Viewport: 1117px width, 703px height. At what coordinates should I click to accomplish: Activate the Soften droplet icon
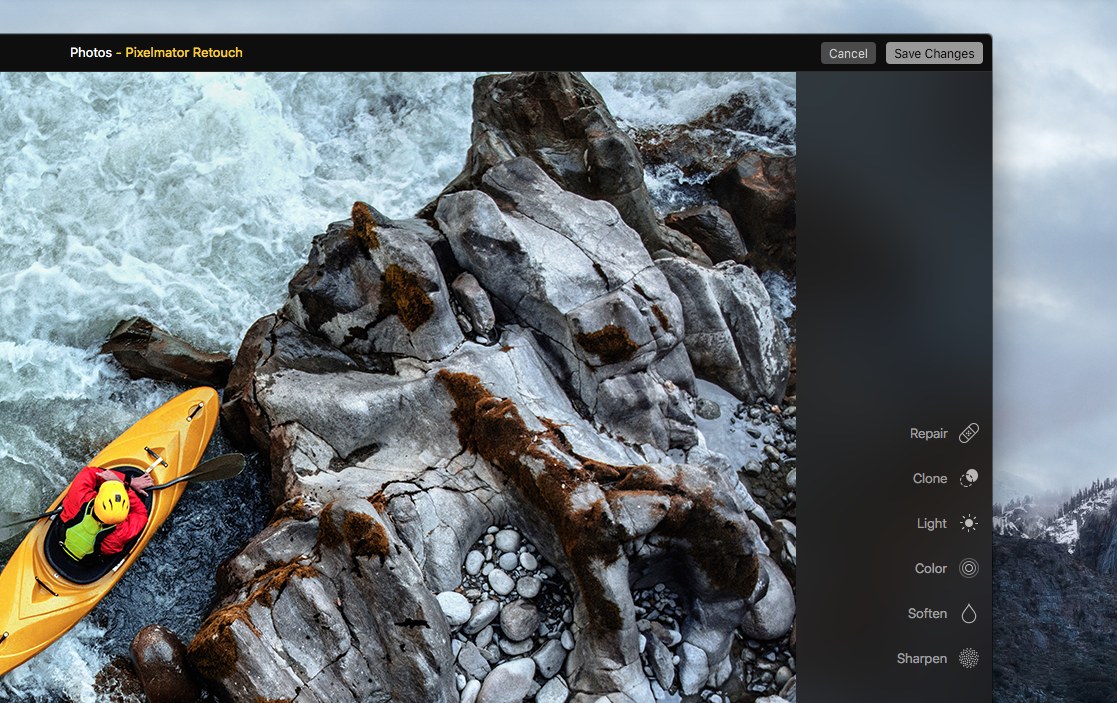tap(969, 613)
